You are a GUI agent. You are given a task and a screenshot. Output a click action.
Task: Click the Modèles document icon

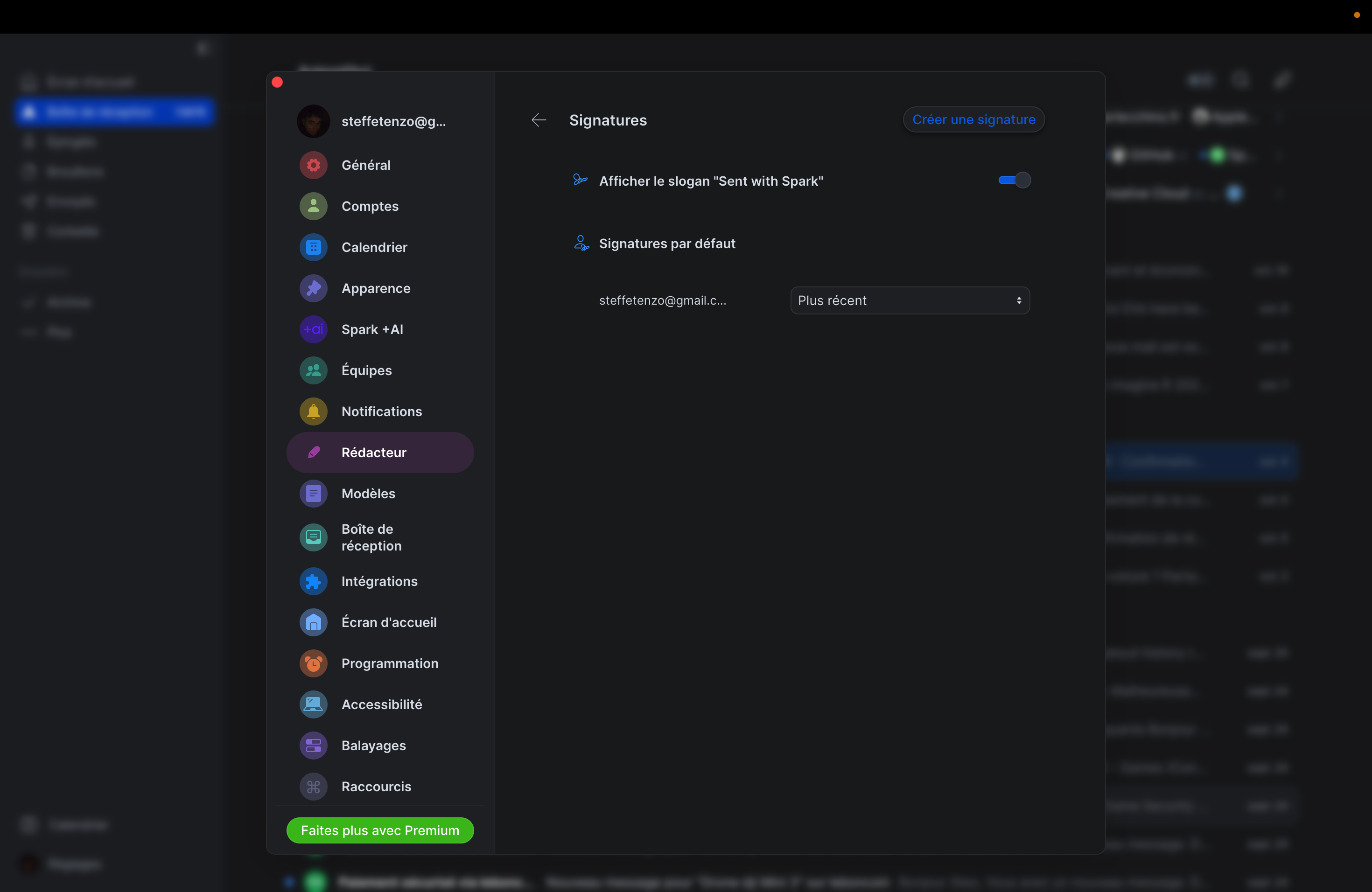click(x=313, y=493)
